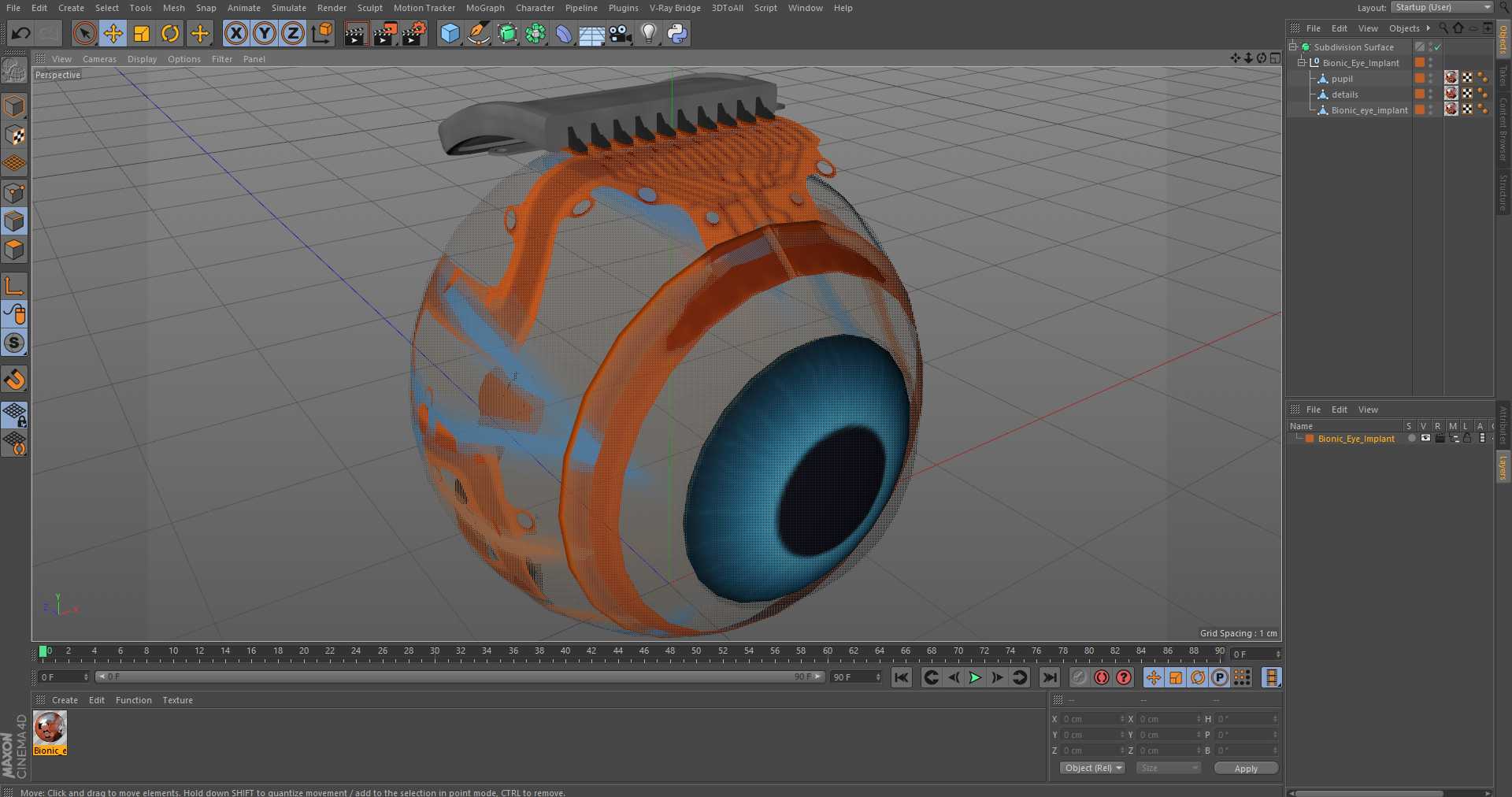The height and width of the screenshot is (797, 1512).
Task: Click the magnet Workplane snap icon
Action: [x=14, y=380]
